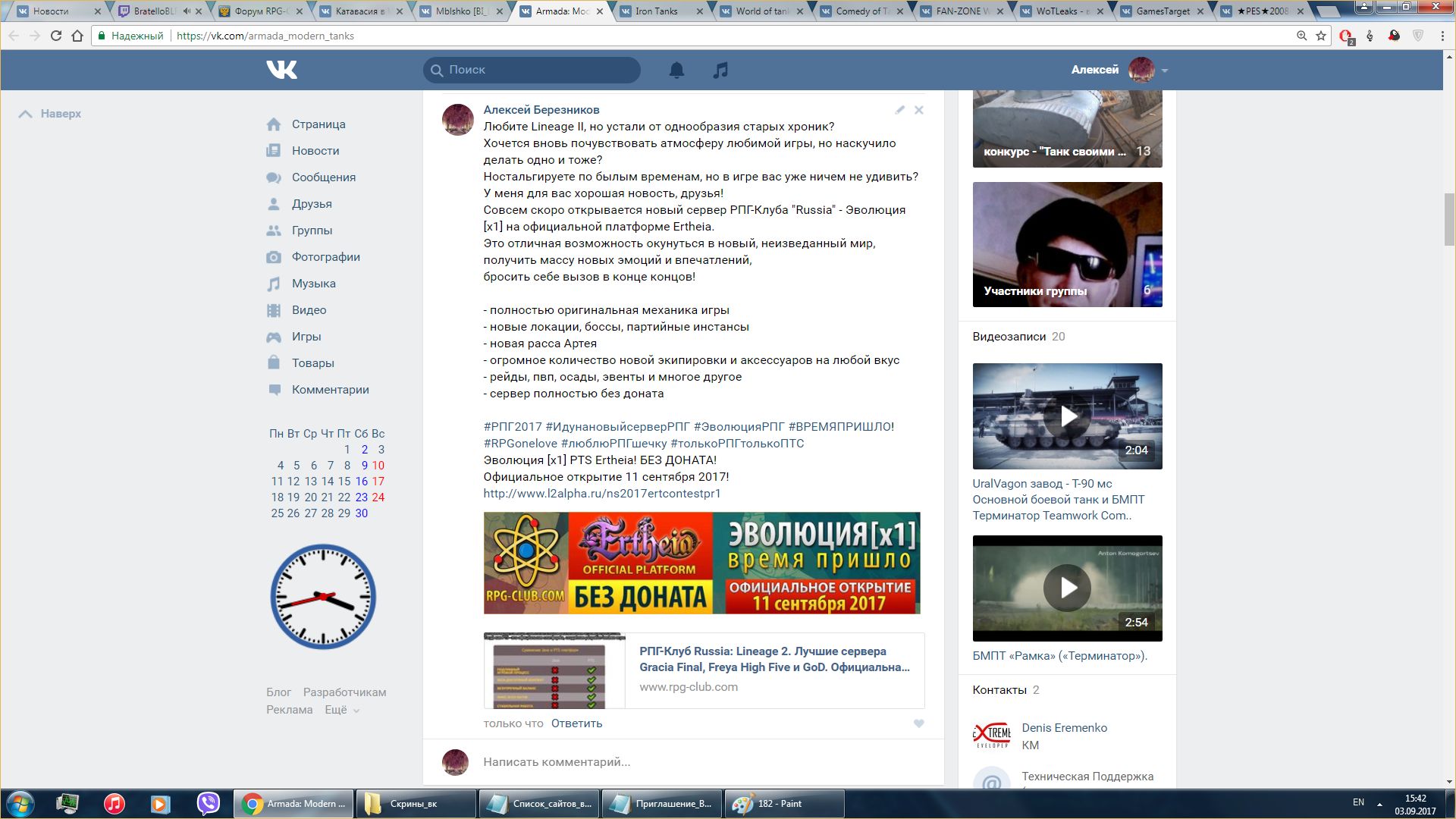Open Алексей Березников author profile link

coord(541,110)
